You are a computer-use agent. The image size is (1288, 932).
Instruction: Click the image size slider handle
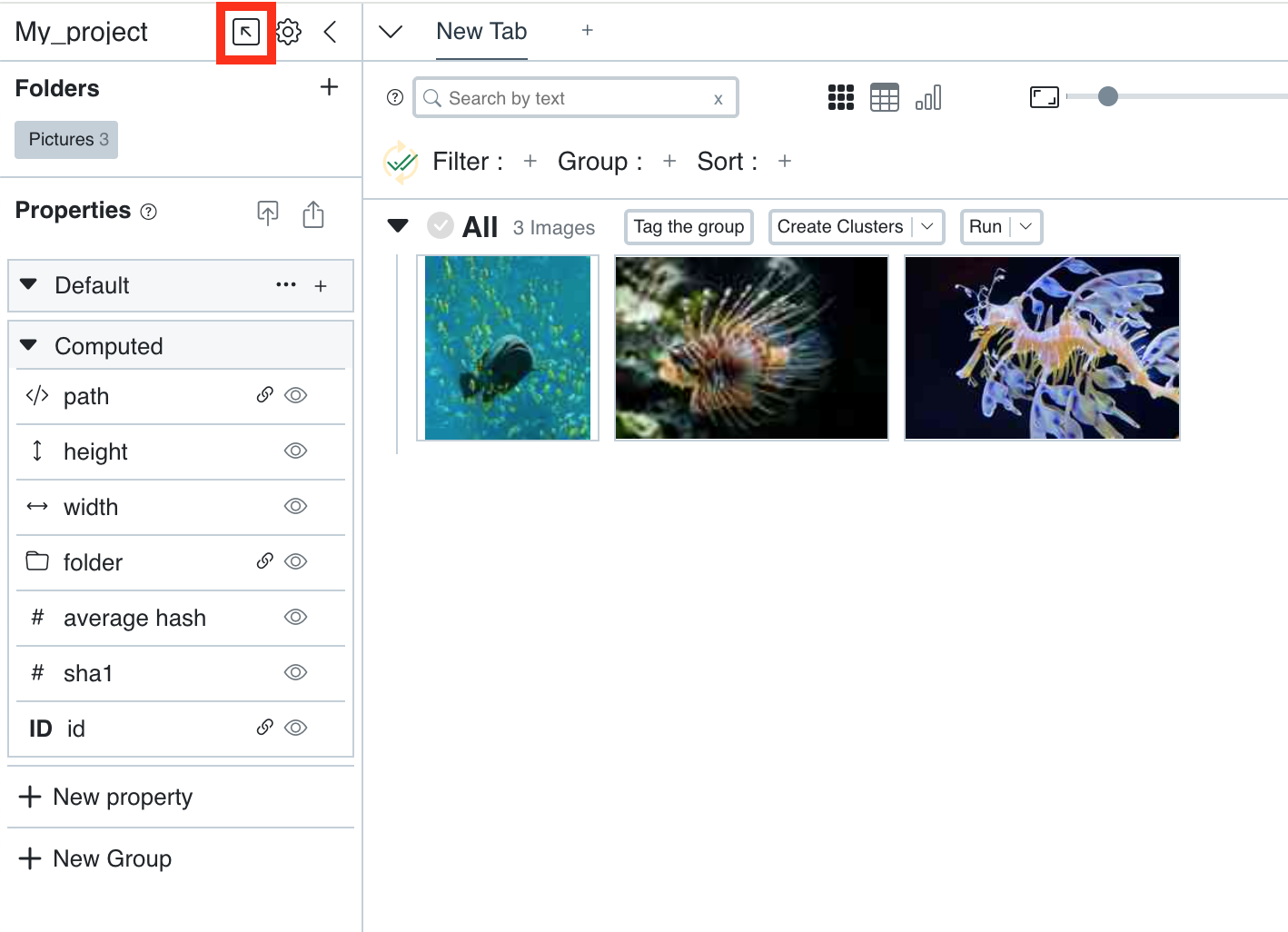[x=1107, y=96]
